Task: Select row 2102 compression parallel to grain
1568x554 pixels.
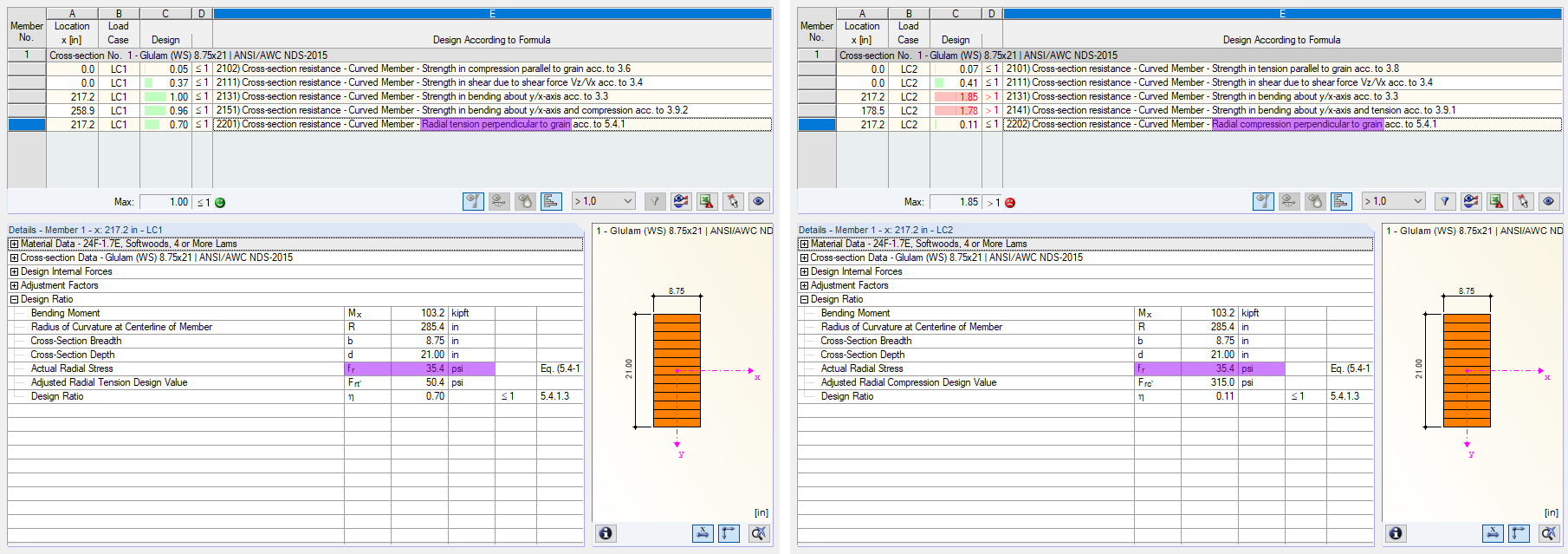Action: [x=390, y=68]
